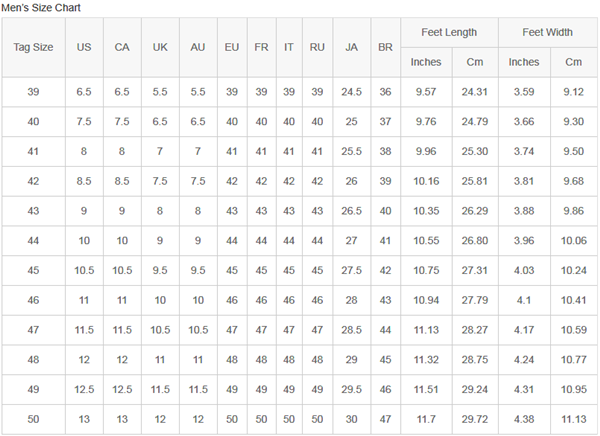
Task: Select the UK column header
Action: 160,47
